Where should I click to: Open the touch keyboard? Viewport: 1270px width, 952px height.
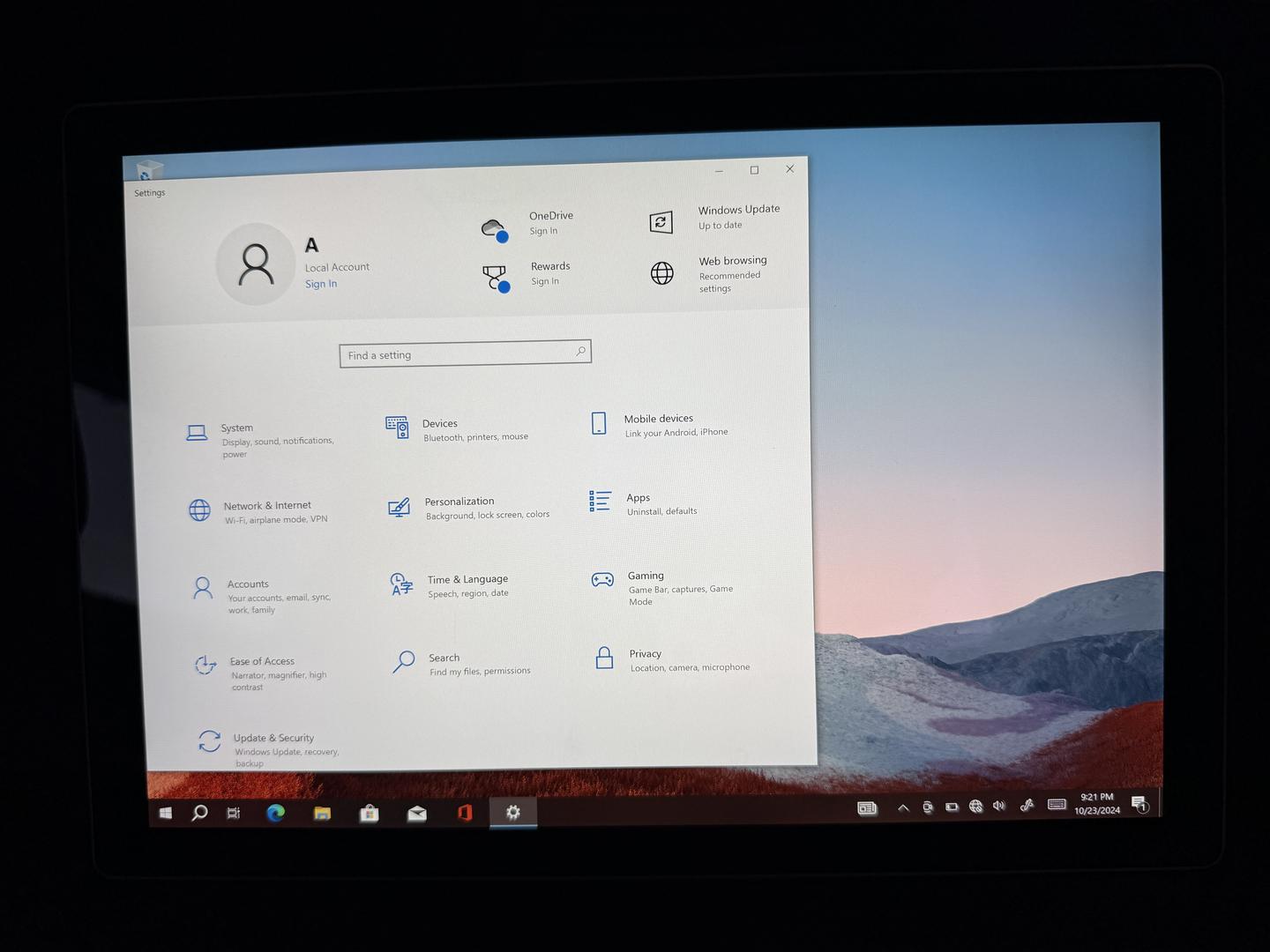coord(1057,804)
